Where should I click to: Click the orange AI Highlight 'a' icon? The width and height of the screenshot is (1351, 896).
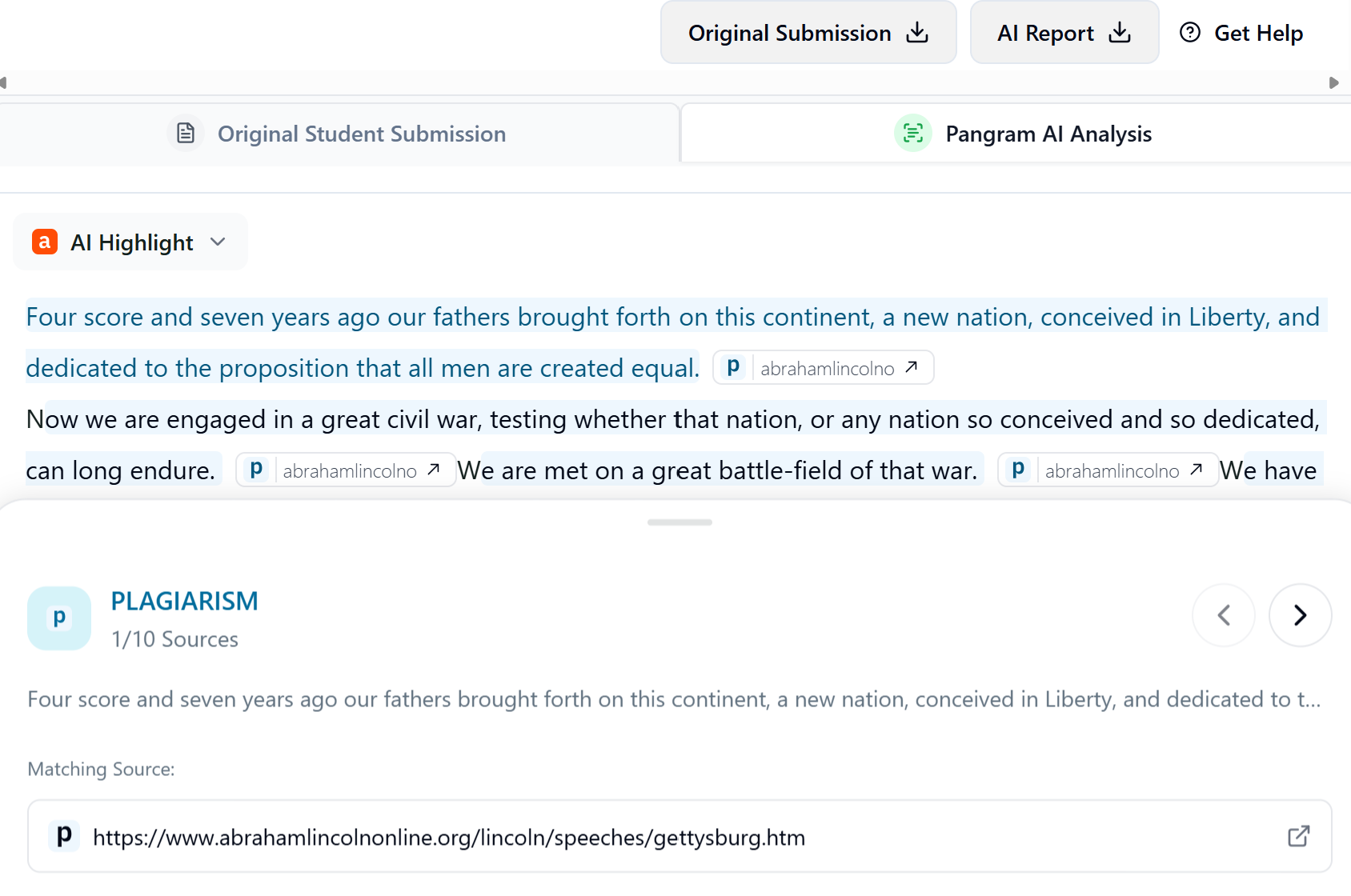click(x=45, y=241)
